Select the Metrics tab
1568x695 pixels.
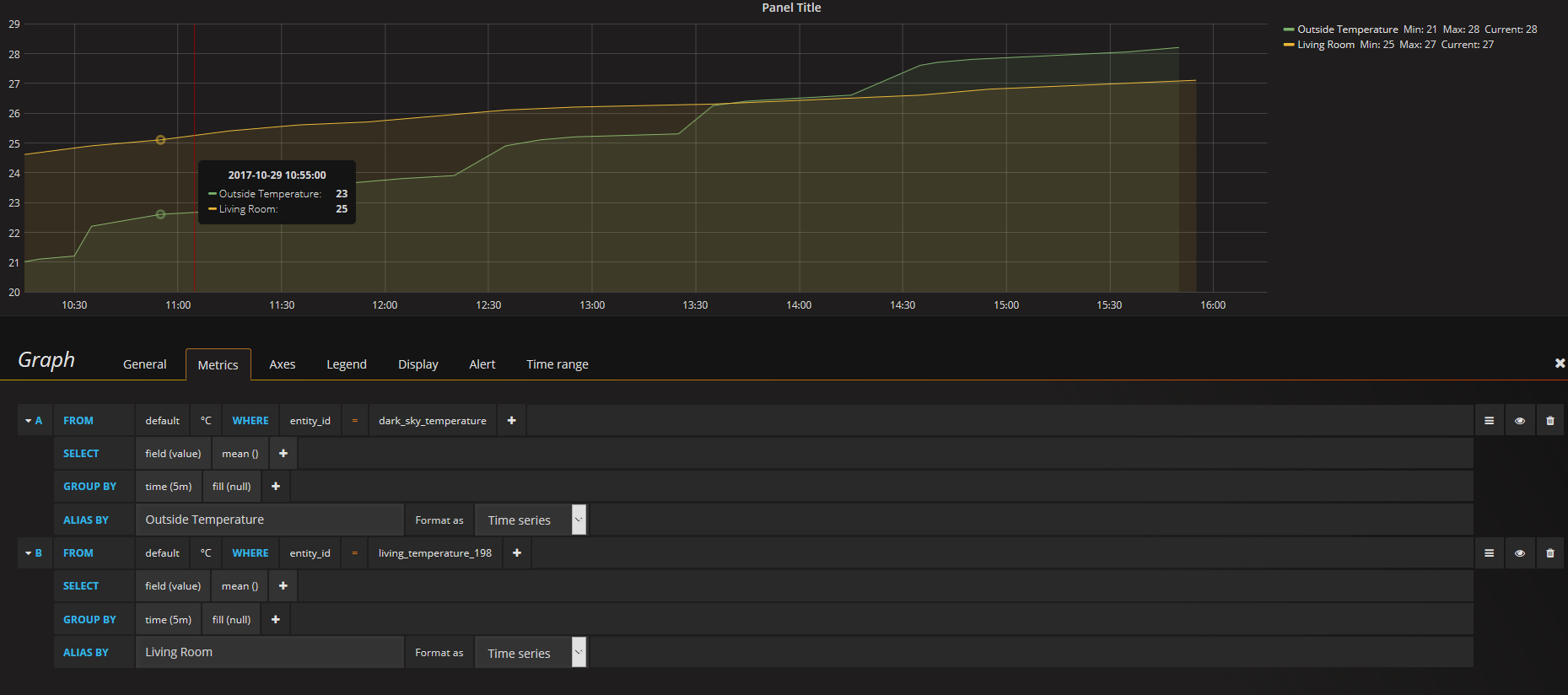pos(218,364)
